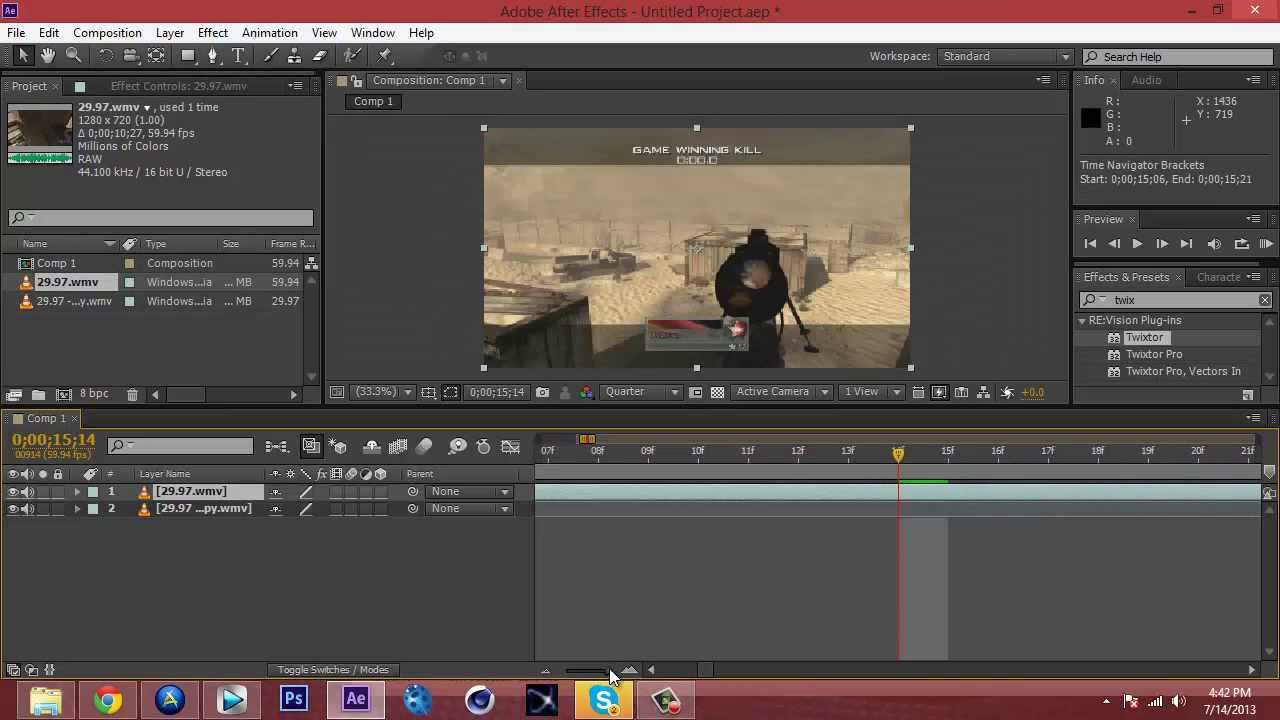Open the Active Camera dropdown
Screen dimensions: 1280x720
(781, 392)
